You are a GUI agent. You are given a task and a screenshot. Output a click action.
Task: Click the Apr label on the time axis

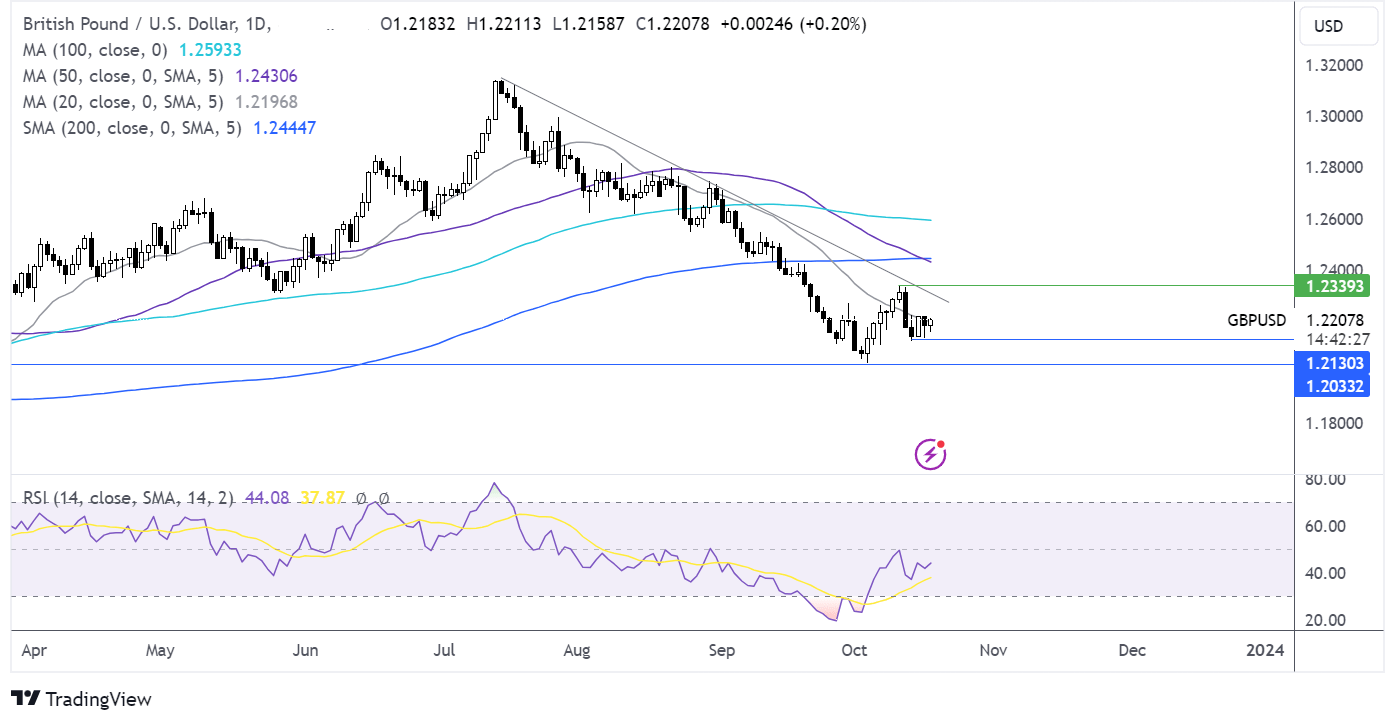(34, 650)
